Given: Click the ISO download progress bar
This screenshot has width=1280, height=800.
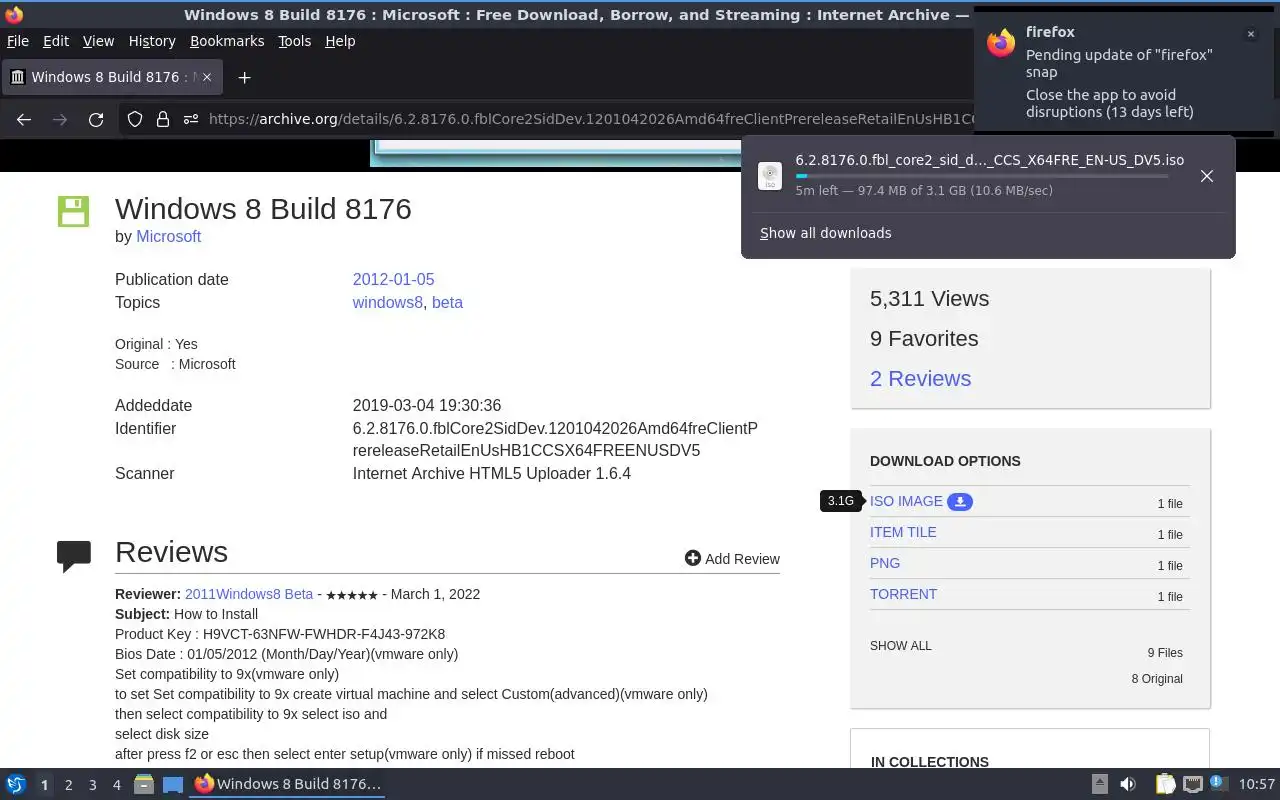Looking at the screenshot, I should point(982,176).
